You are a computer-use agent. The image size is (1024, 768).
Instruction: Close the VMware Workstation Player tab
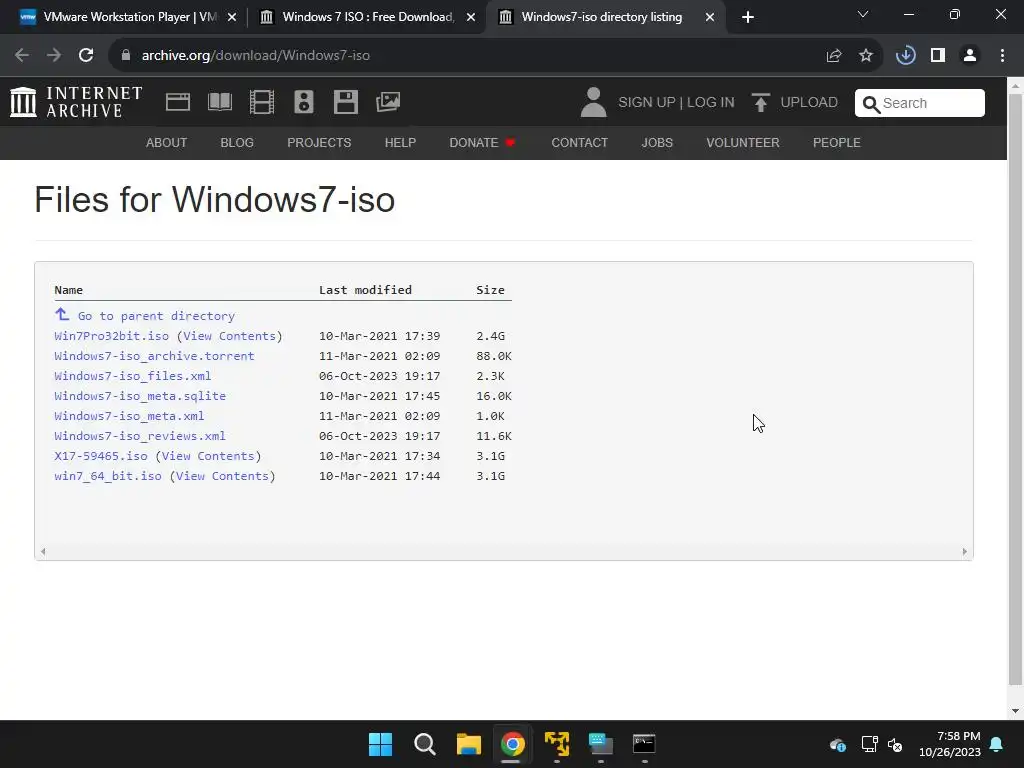pyautogui.click(x=232, y=17)
